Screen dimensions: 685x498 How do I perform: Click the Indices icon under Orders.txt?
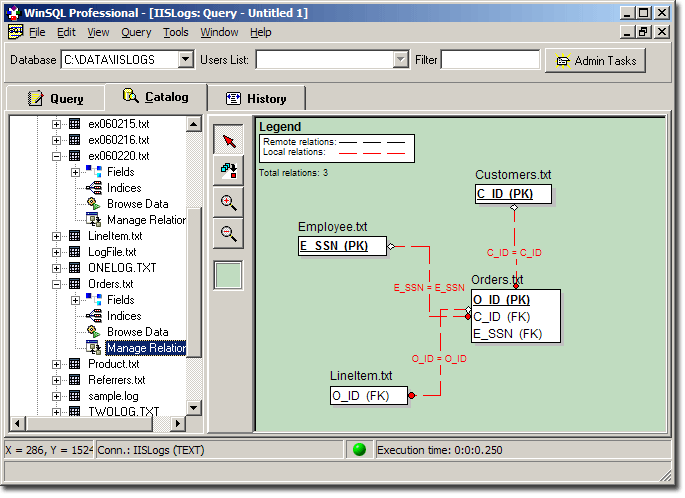(94, 316)
